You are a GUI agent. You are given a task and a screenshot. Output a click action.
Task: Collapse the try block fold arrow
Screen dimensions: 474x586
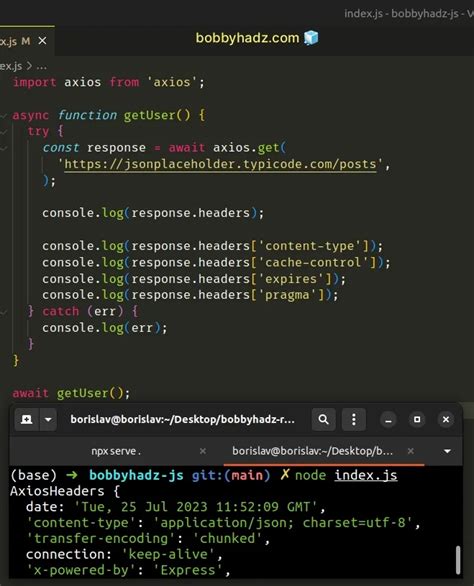pyautogui.click(x=4, y=132)
